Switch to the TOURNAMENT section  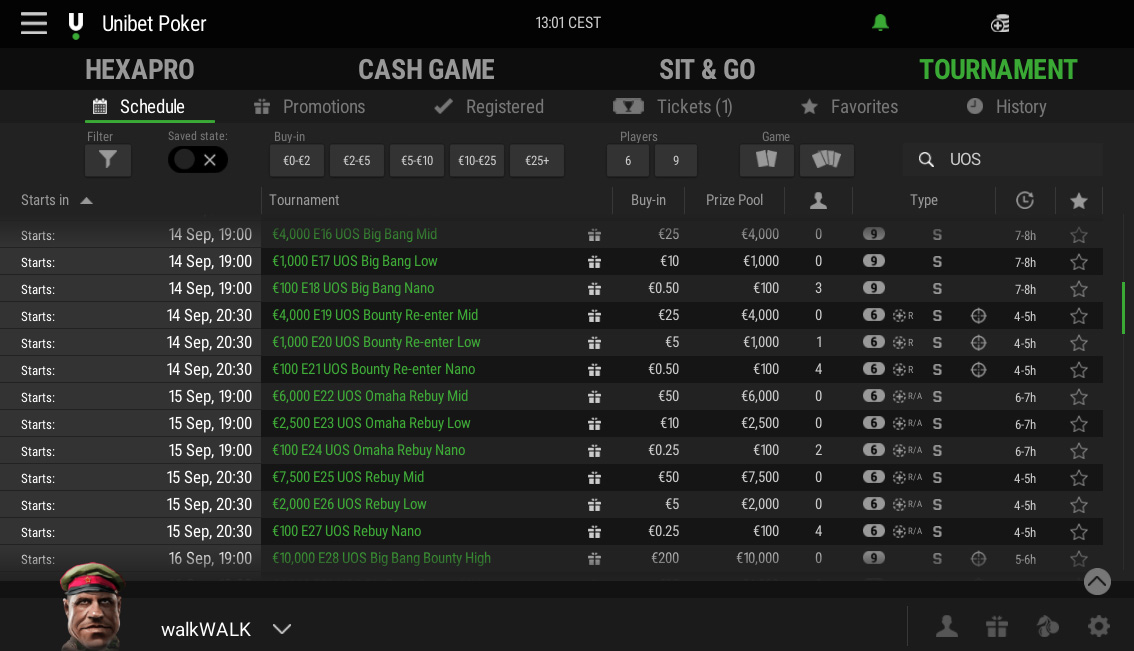998,69
